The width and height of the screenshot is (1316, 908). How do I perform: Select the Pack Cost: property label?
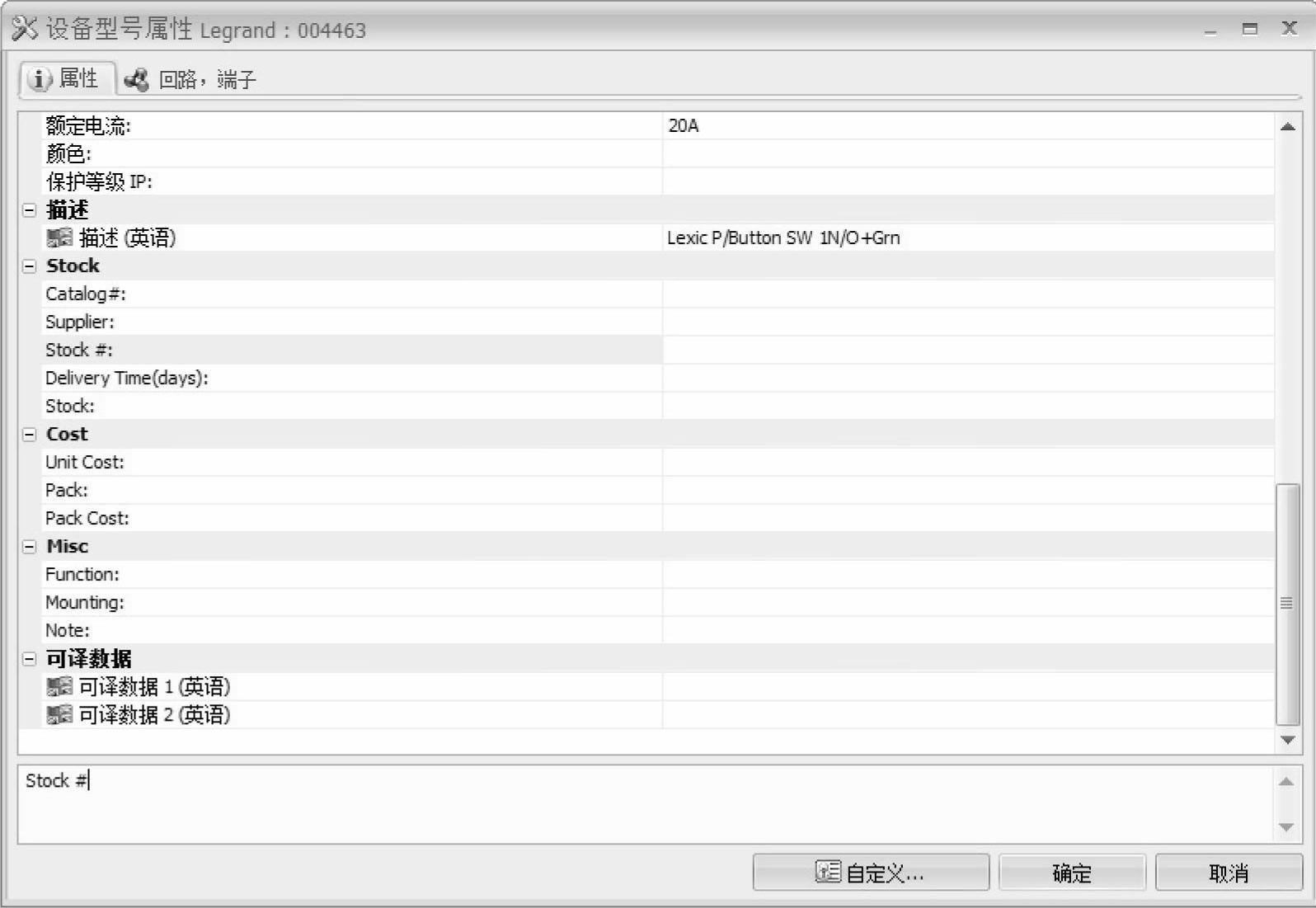click(x=87, y=518)
